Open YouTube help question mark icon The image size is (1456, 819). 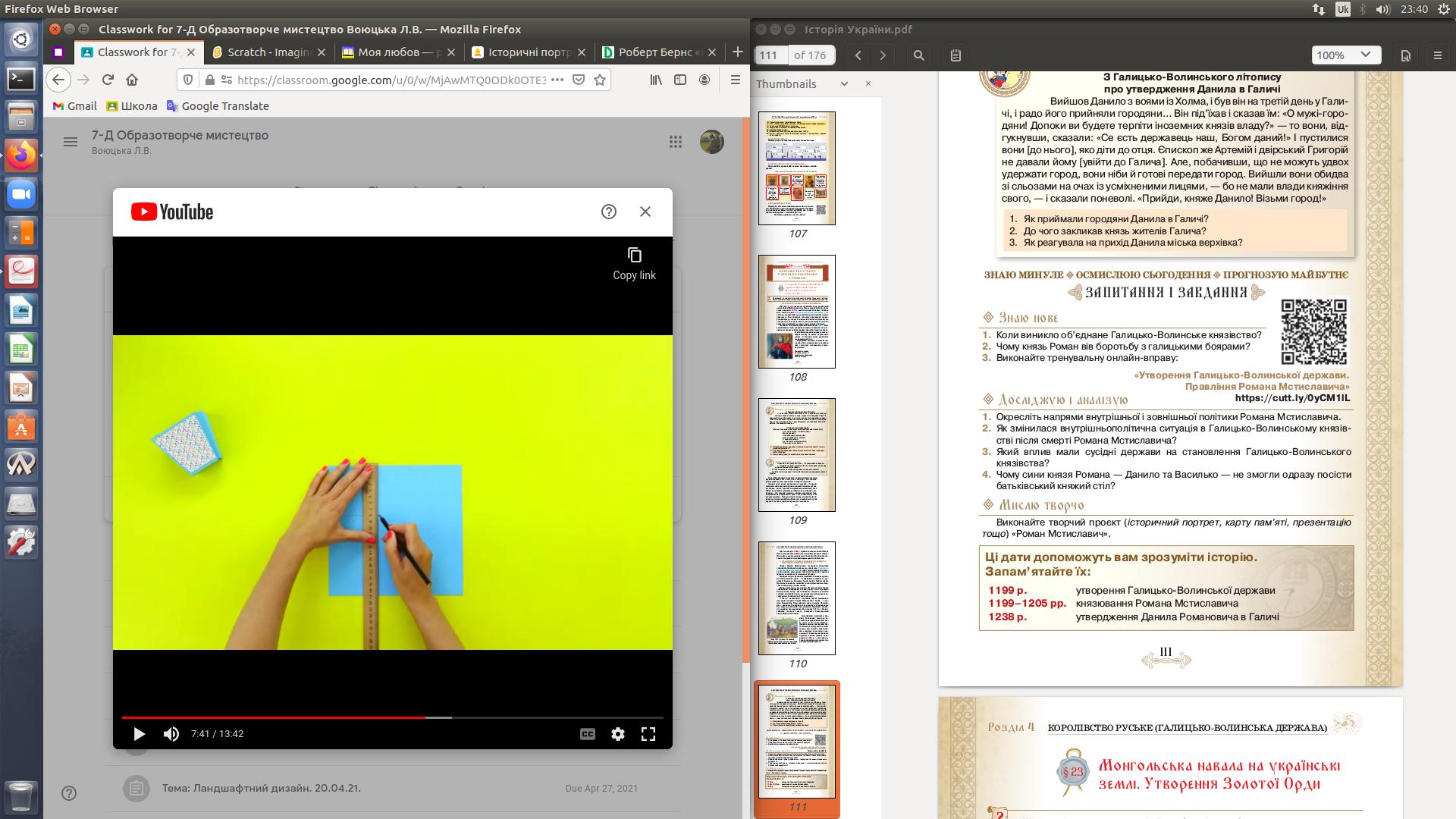click(608, 212)
